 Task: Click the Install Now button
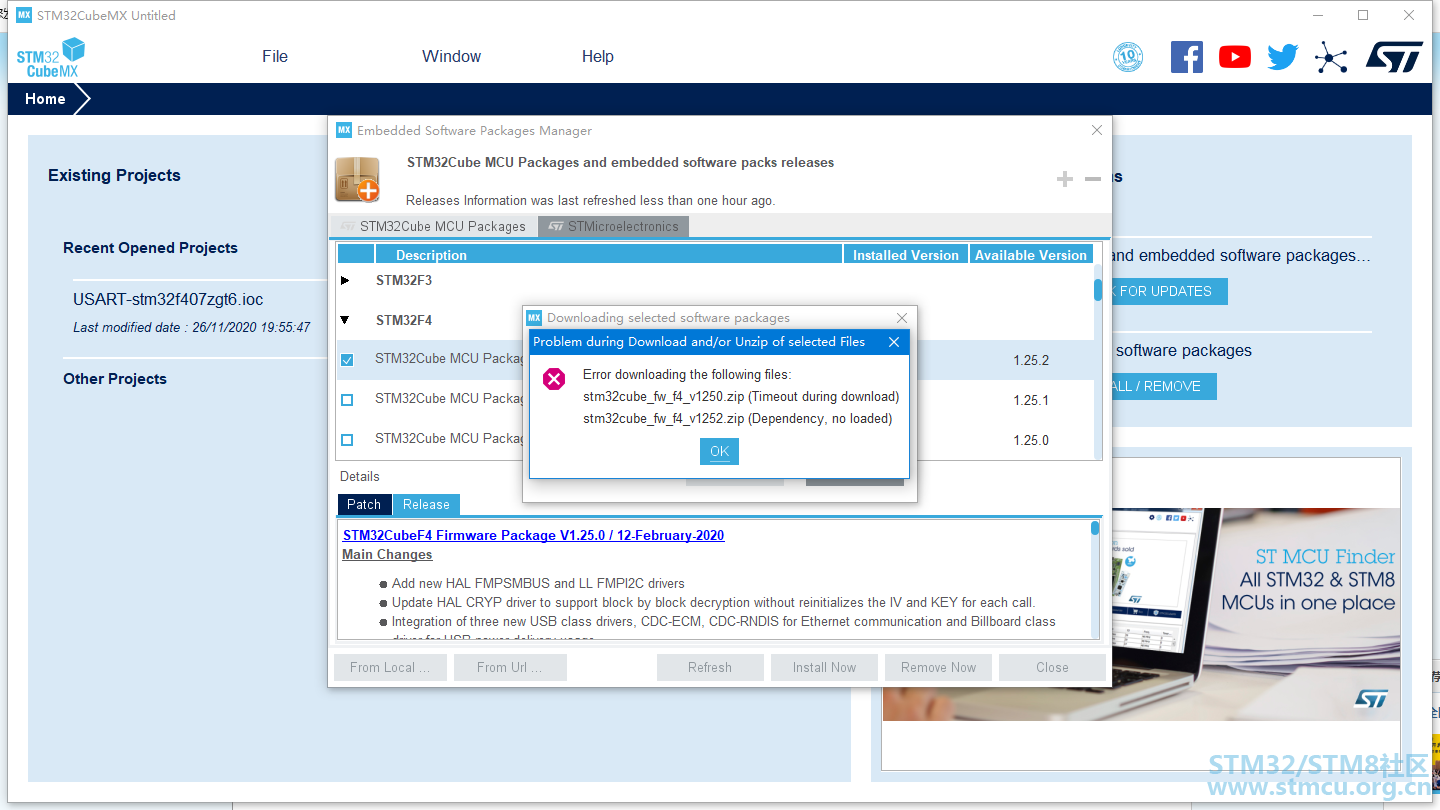coord(824,667)
